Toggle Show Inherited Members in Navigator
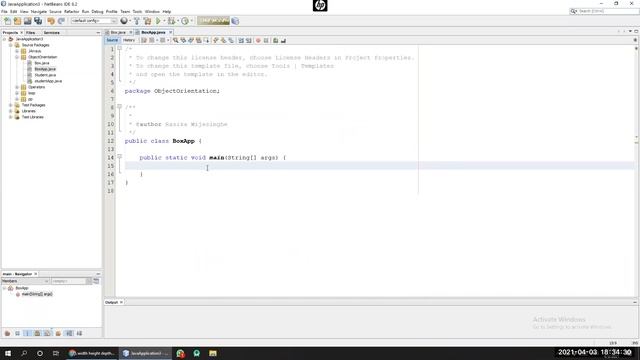This screenshot has height=360, width=640. tap(7, 333)
